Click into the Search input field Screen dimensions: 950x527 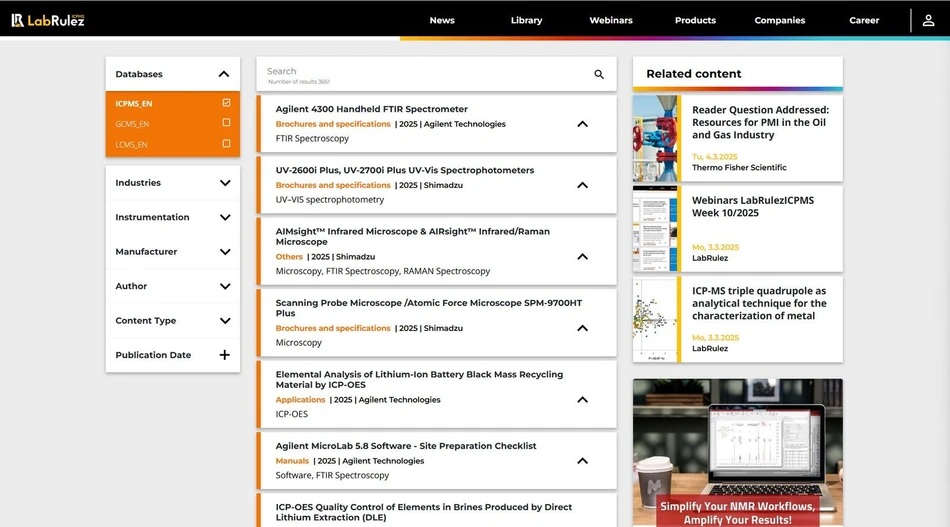427,75
